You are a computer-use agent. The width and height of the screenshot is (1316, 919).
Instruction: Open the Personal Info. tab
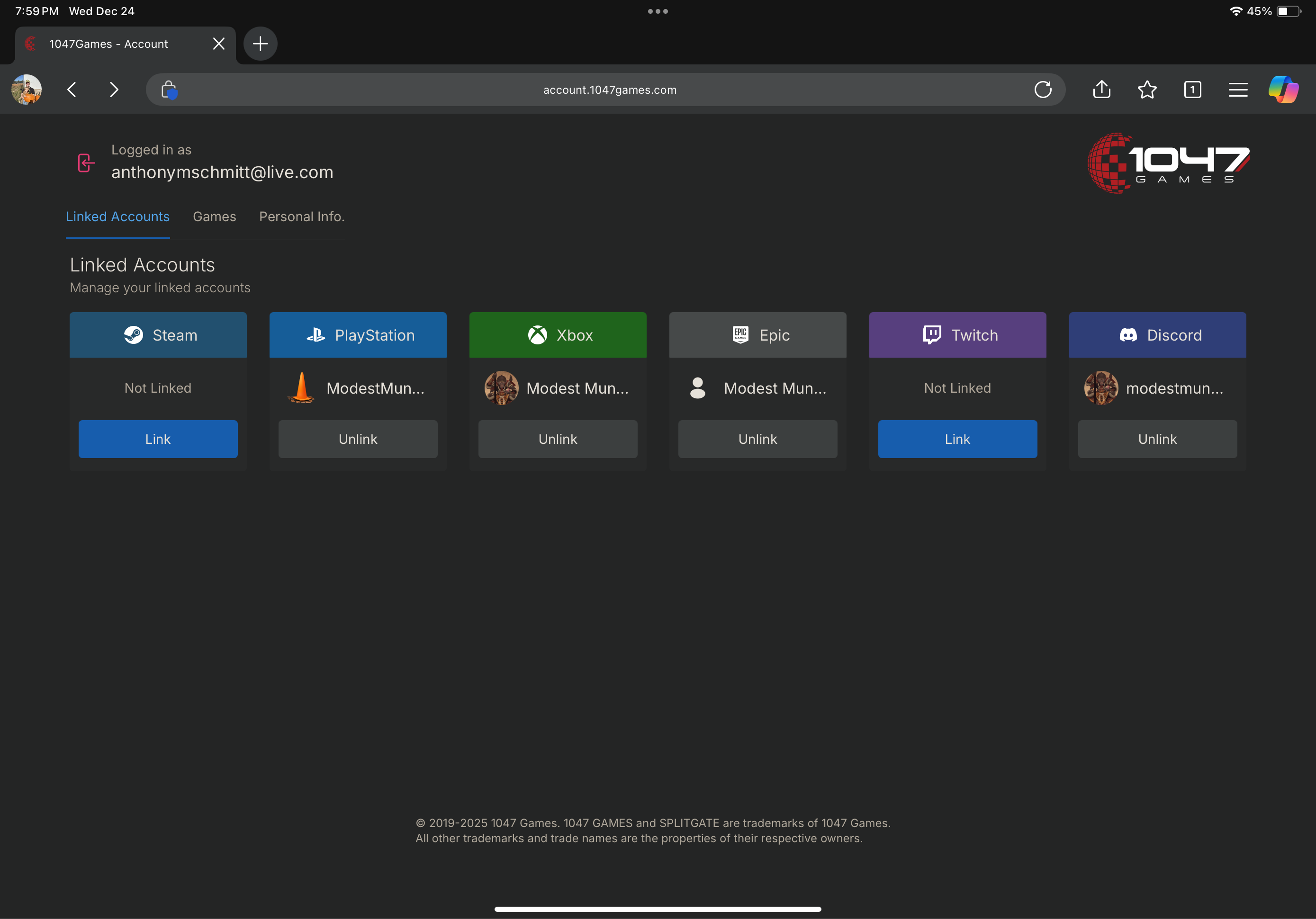tap(301, 216)
